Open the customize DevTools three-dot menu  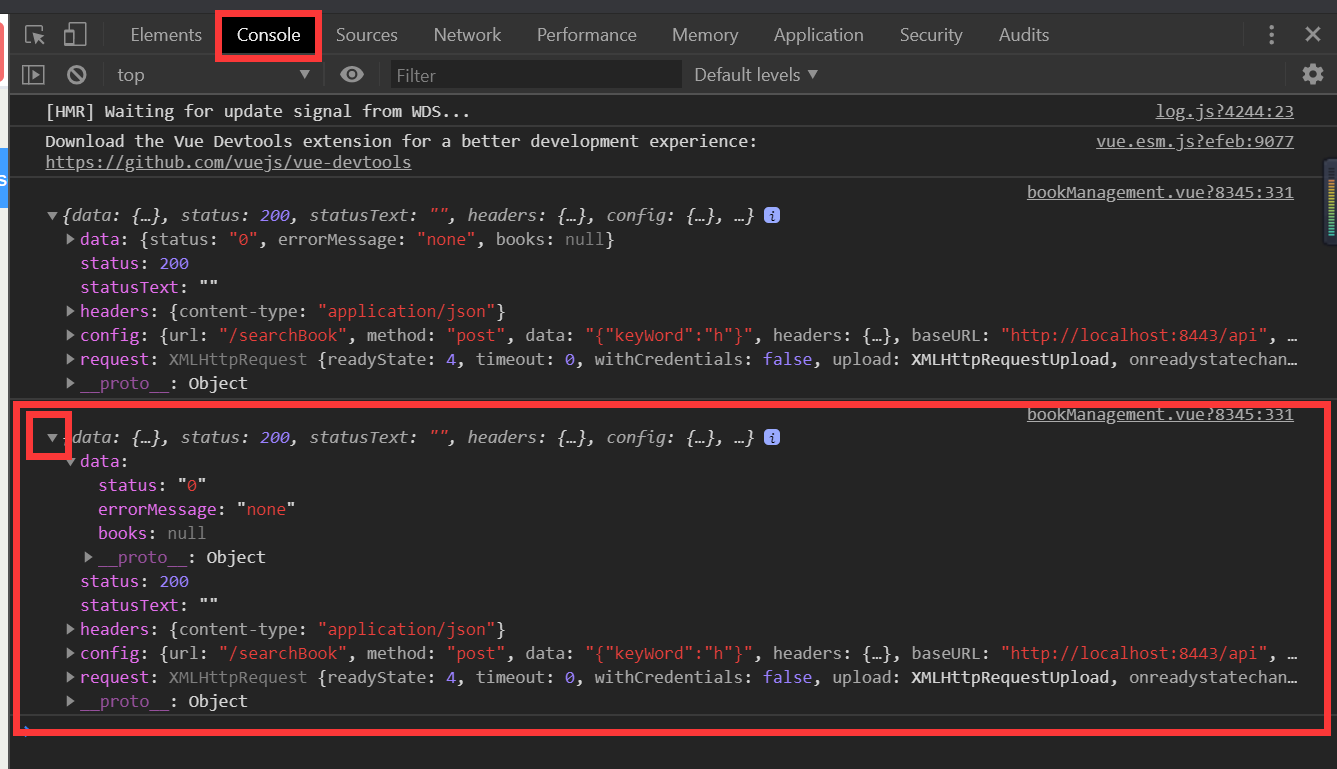click(1271, 34)
